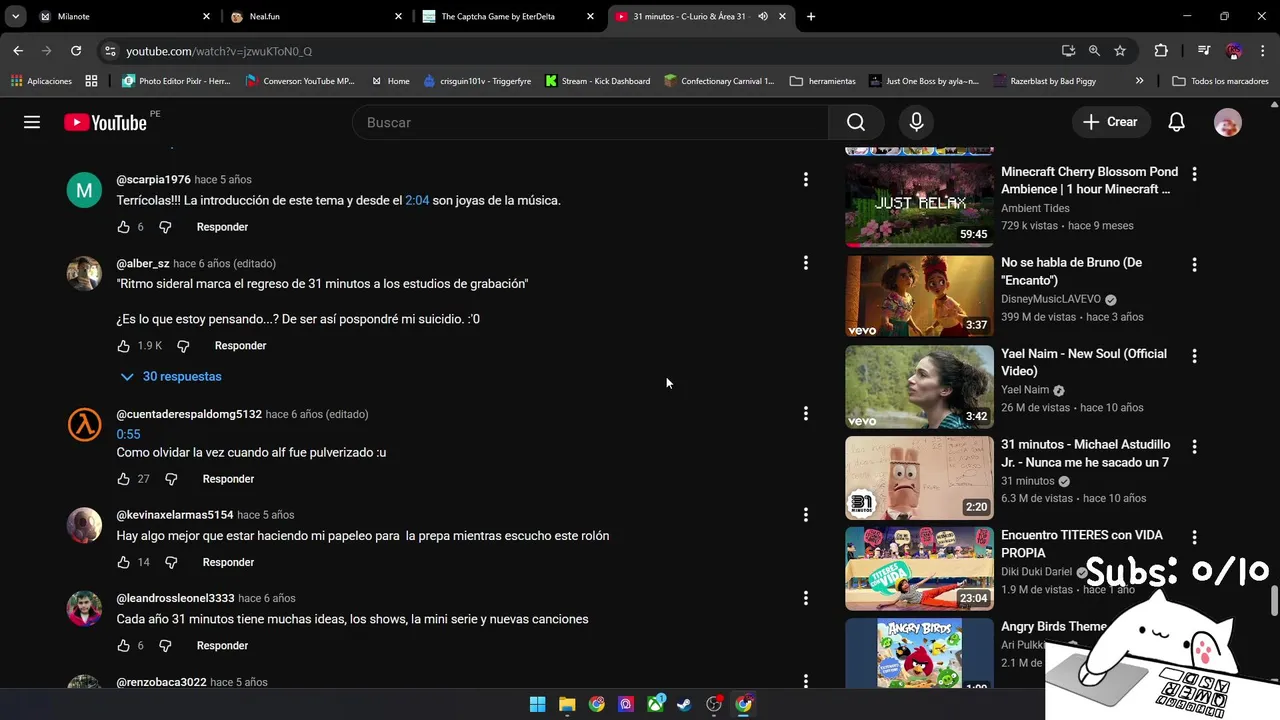Like the comment by @kevinaxelarmas5154

tap(124, 562)
